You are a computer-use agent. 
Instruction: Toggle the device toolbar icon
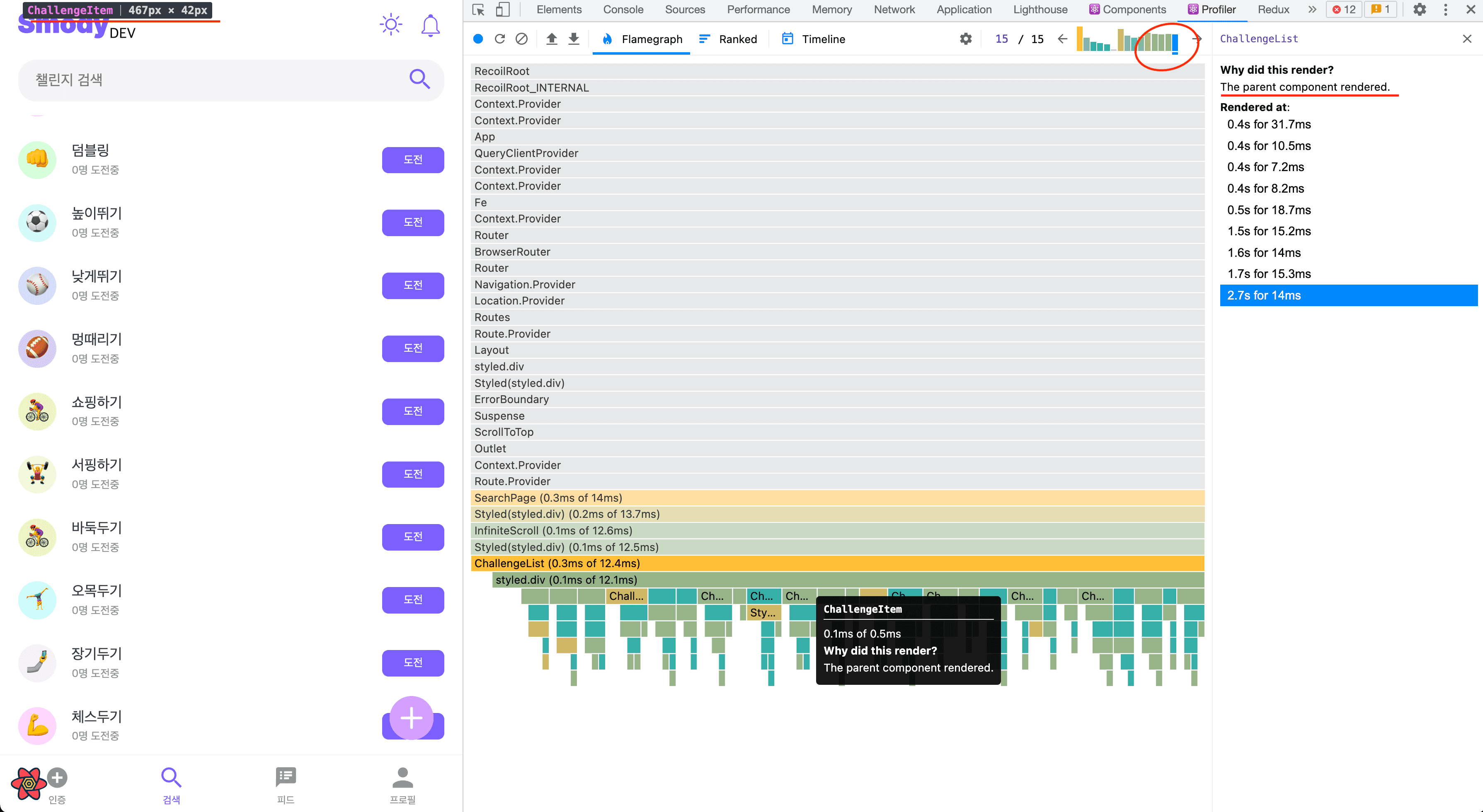click(503, 9)
